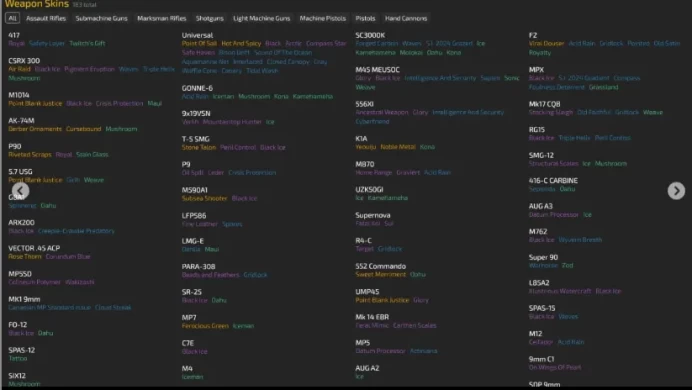This screenshot has width=692, height=390.
Task: Go to the previous page with left arrow
Action: pos(20,191)
